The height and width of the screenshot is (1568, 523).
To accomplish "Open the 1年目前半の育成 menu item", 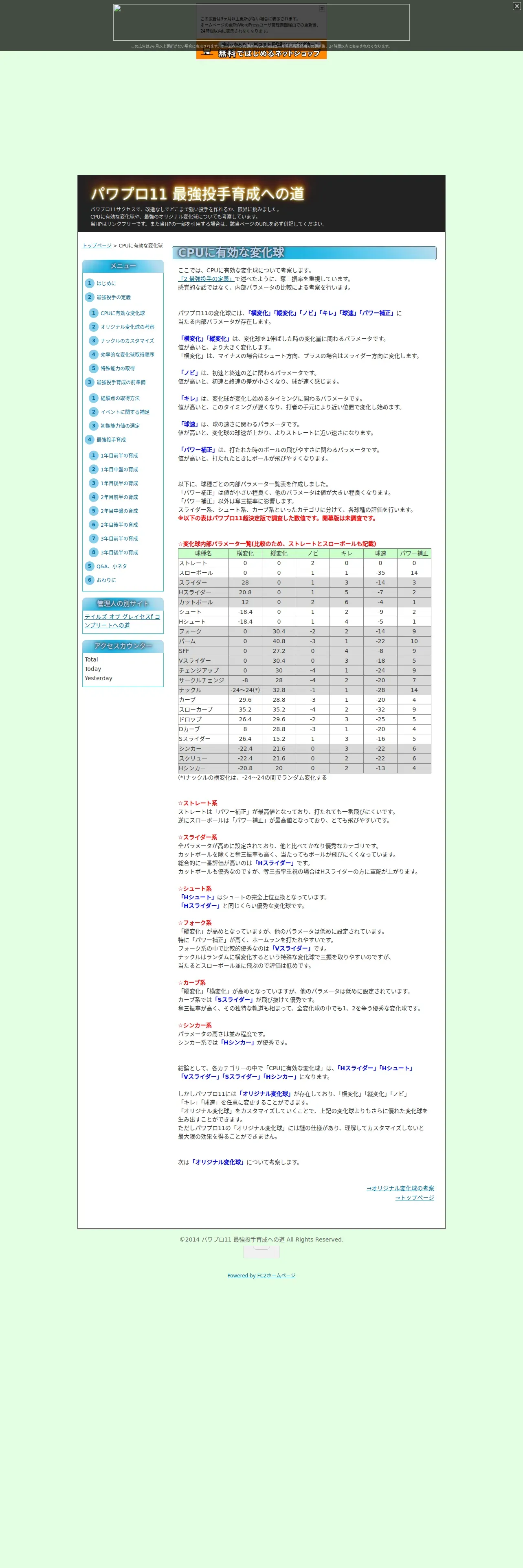I will click(119, 456).
